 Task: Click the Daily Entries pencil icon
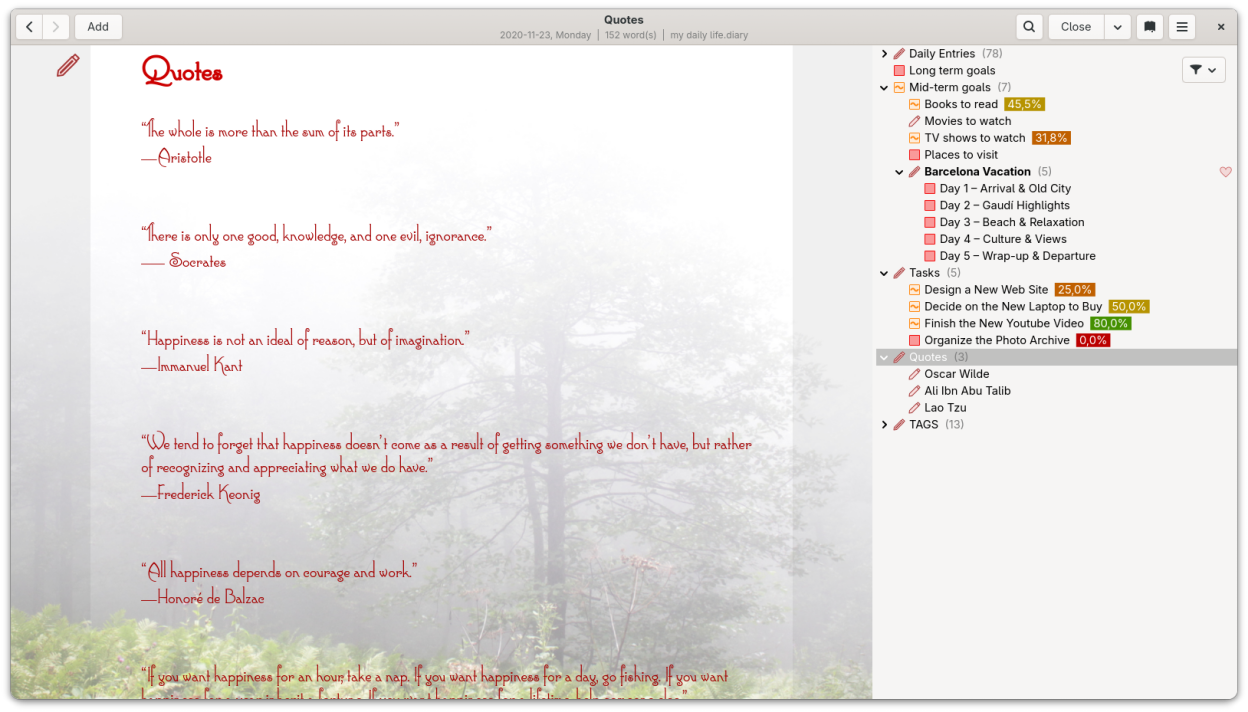pyautogui.click(x=899, y=54)
